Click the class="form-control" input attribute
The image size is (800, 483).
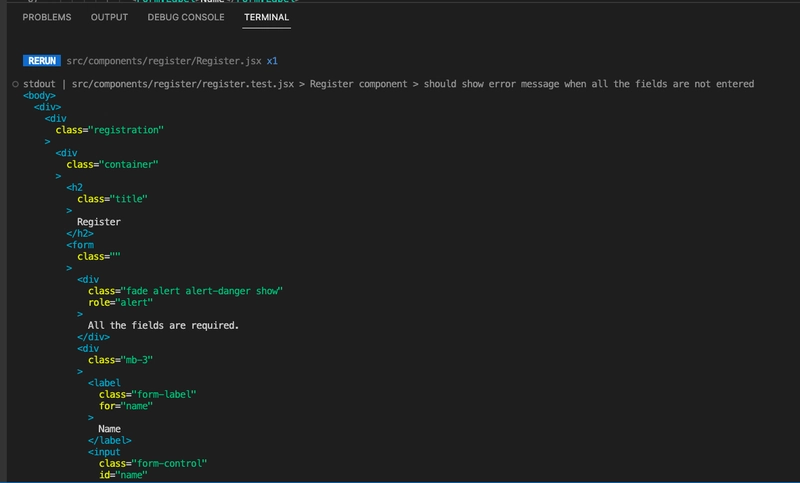tap(153, 464)
